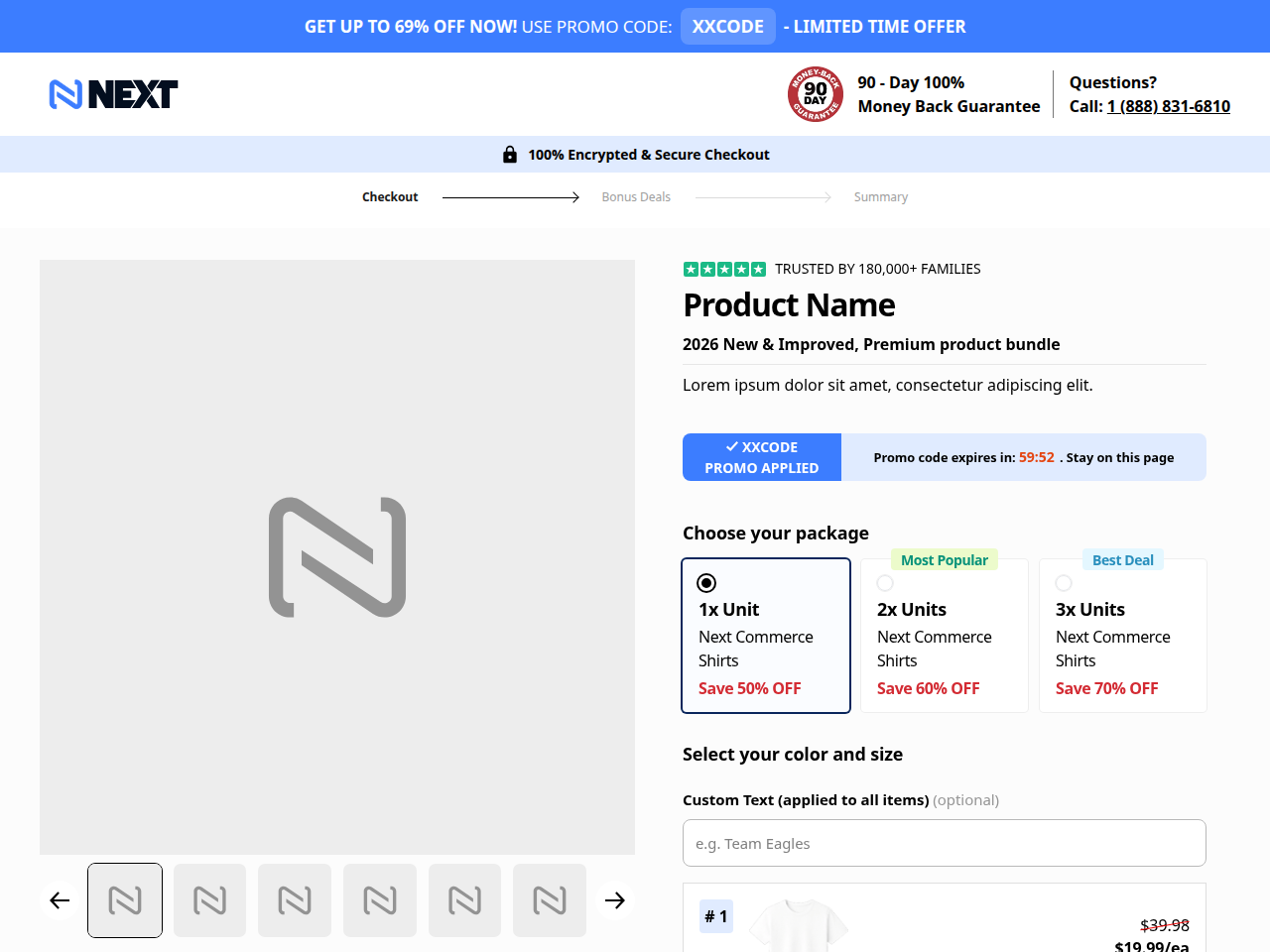Select the first gallery thumbnail

[x=125, y=900]
